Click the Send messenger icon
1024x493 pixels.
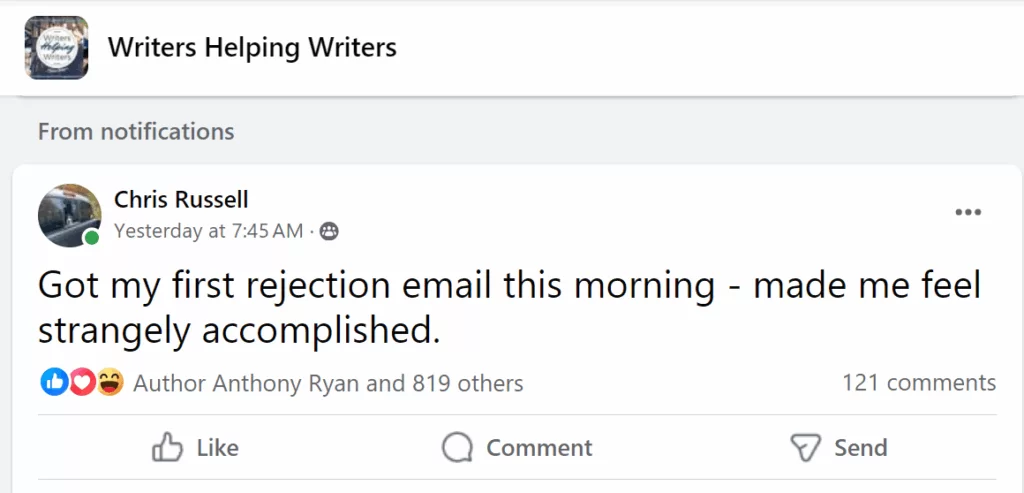click(x=805, y=448)
